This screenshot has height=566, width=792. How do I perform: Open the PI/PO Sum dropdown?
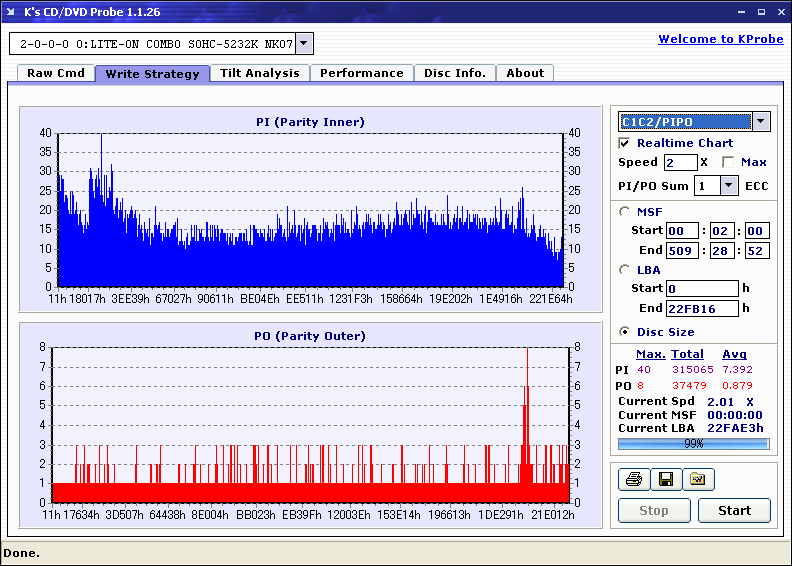click(x=728, y=185)
